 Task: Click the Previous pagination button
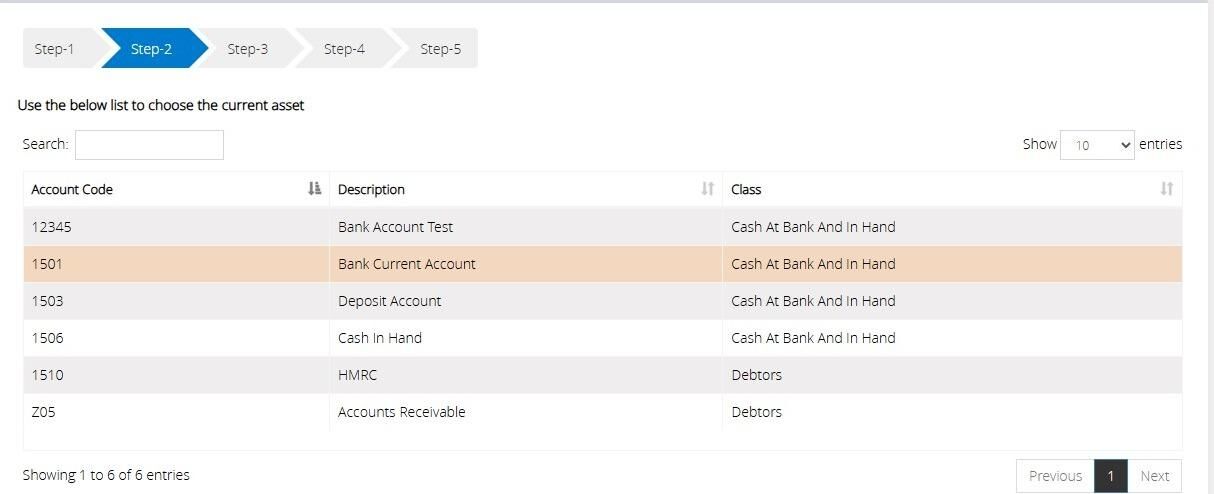click(x=1055, y=476)
